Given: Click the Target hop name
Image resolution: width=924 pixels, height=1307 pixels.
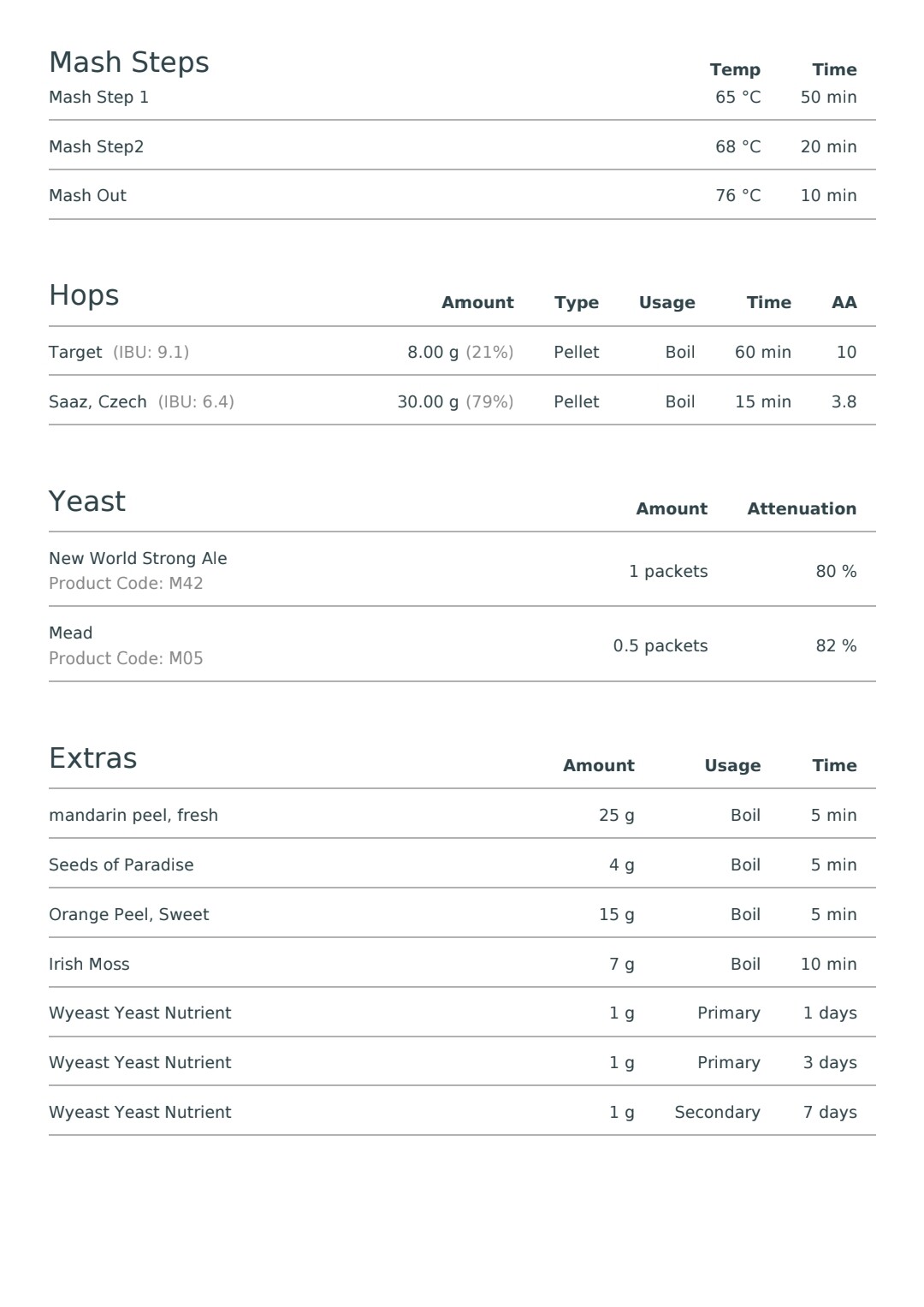Looking at the screenshot, I should coord(75,352).
